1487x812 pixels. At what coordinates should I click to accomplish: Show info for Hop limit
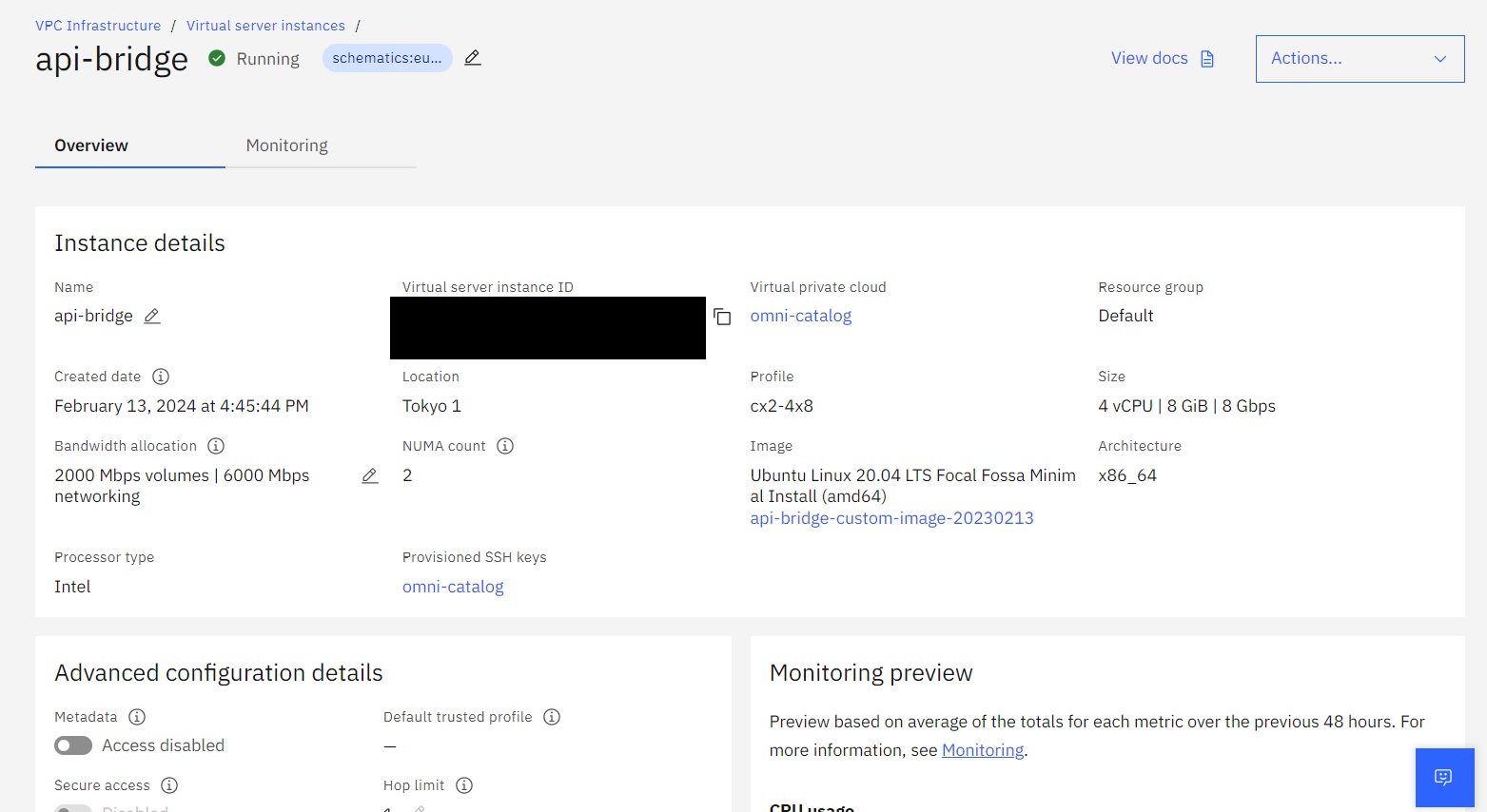coord(464,785)
